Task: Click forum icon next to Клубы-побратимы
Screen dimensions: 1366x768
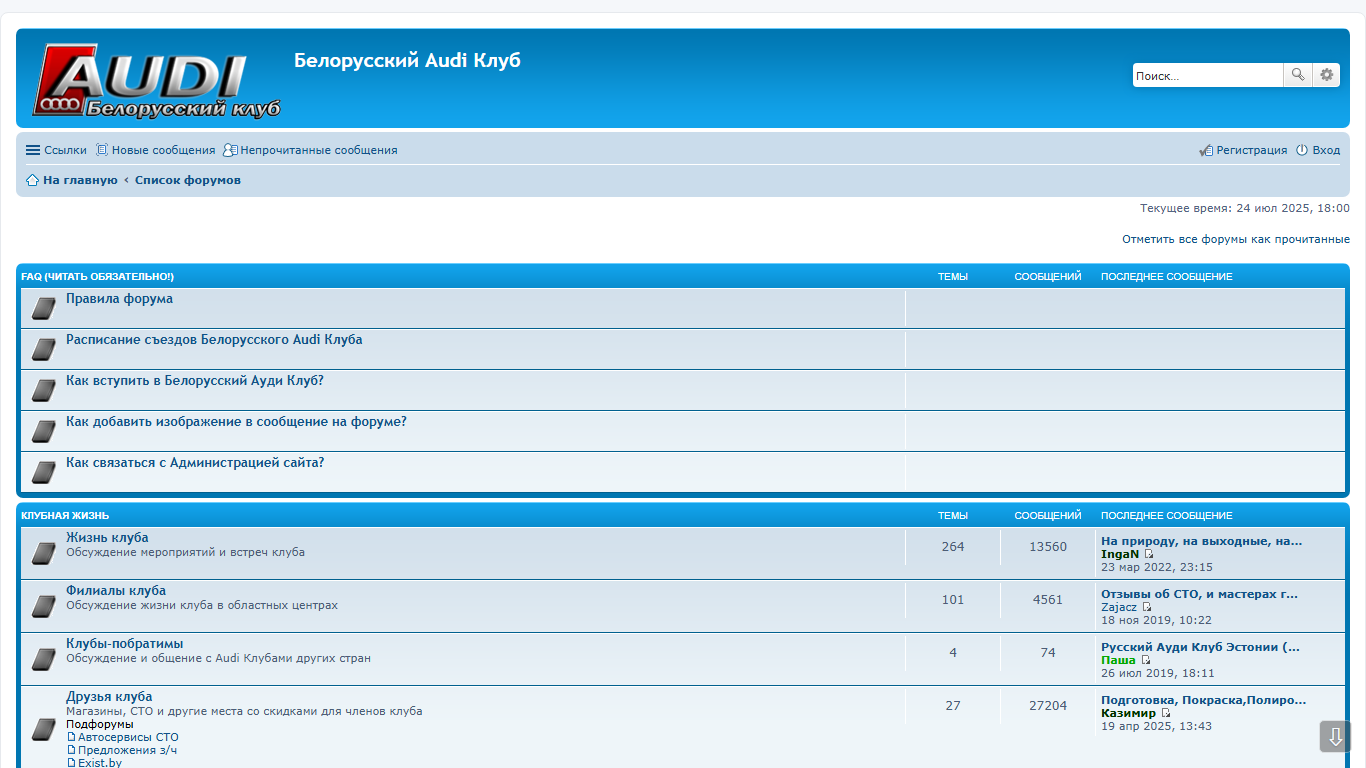Action: [x=43, y=659]
